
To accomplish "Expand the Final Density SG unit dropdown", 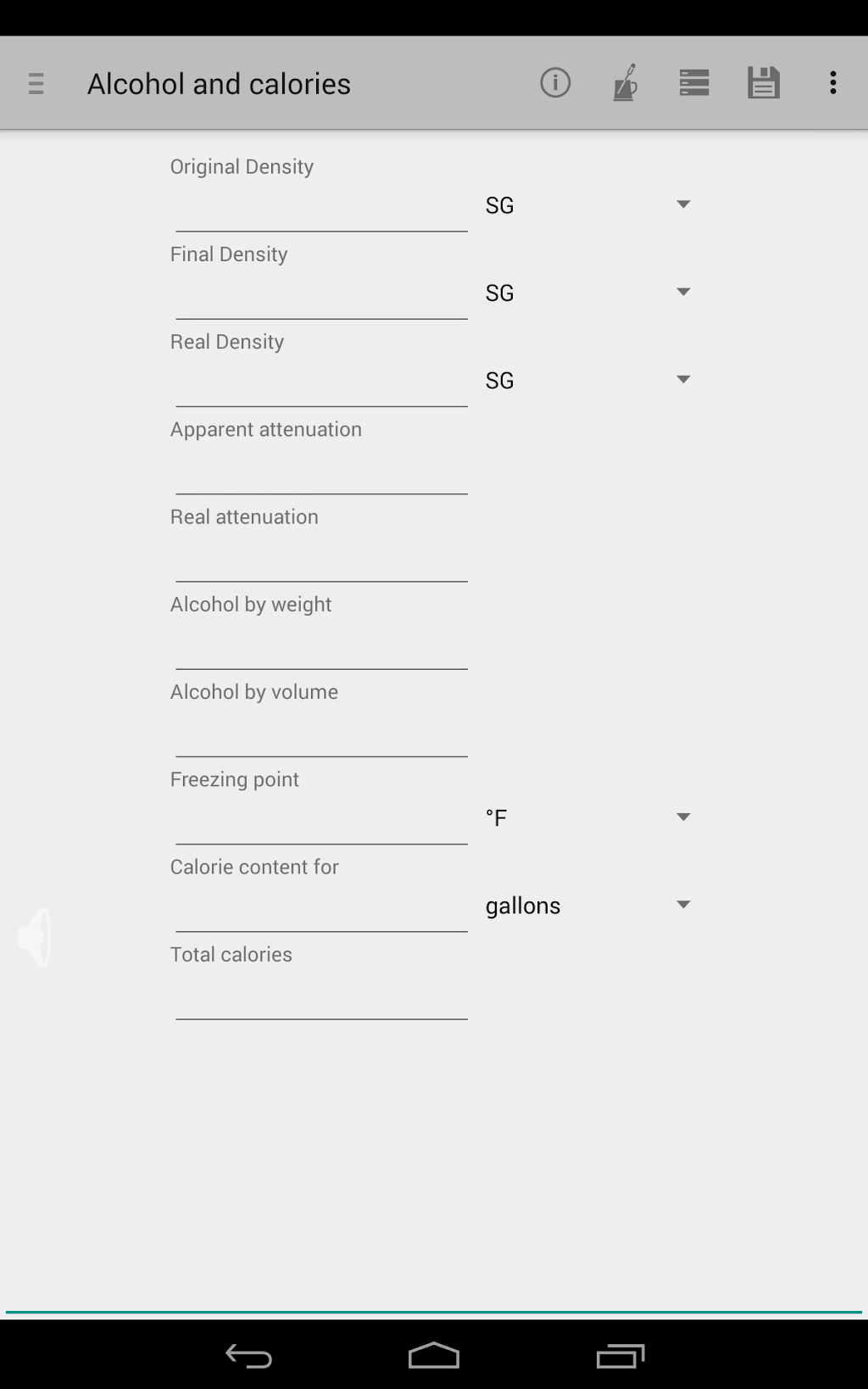I will tap(587, 293).
